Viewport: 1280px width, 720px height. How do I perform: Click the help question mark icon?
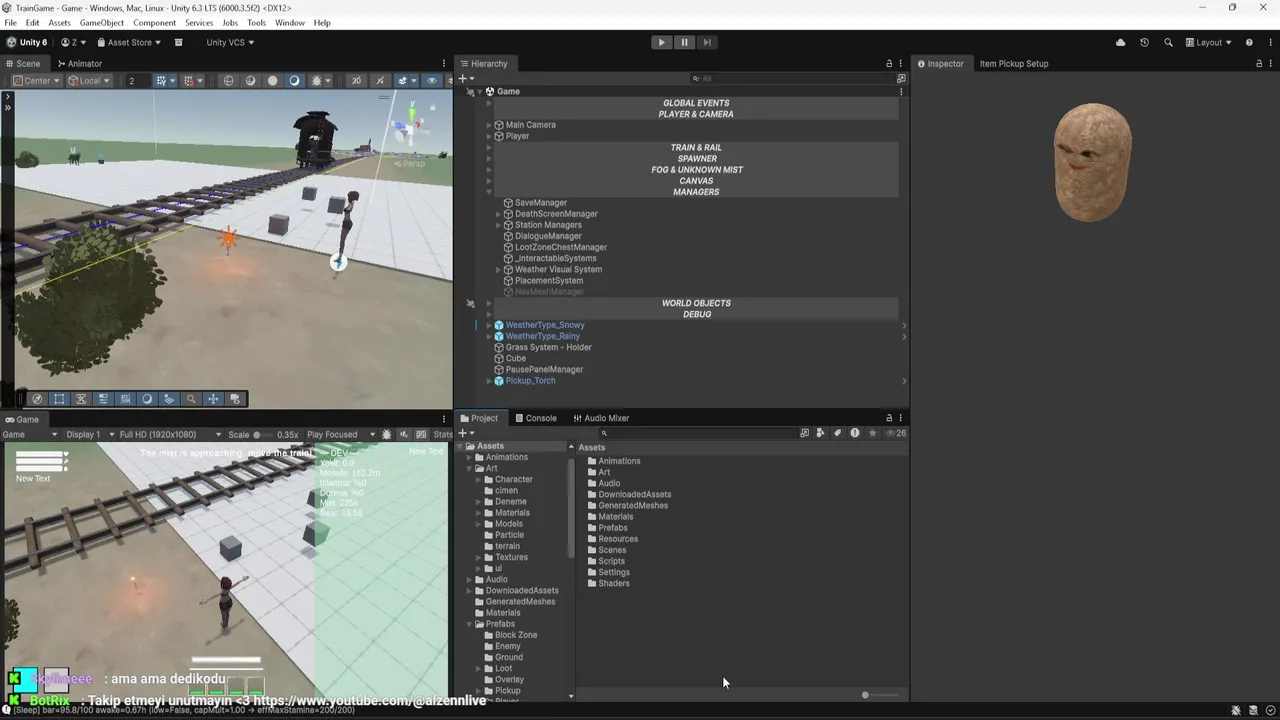pyautogui.click(x=1251, y=42)
